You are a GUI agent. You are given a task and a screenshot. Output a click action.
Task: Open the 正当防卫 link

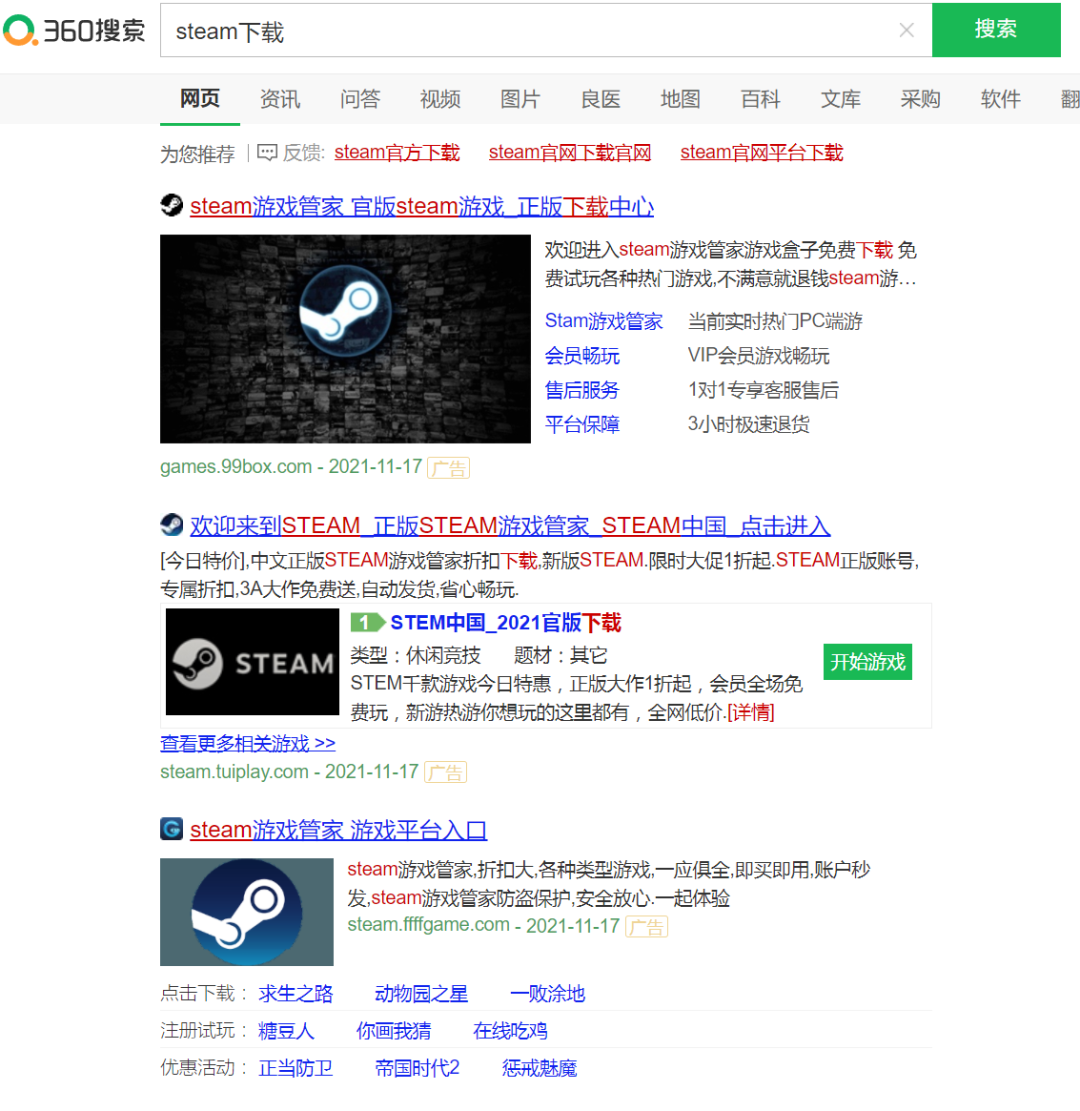click(x=296, y=1068)
